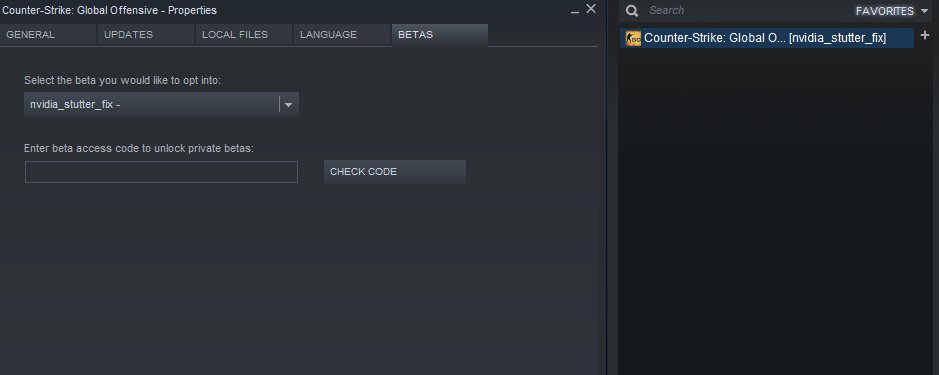
Task: Click the beta access code input field
Action: (x=161, y=172)
